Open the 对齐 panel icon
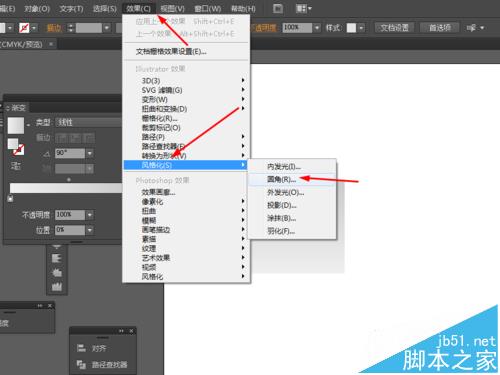Screen dimensions: 500x375 (82, 348)
